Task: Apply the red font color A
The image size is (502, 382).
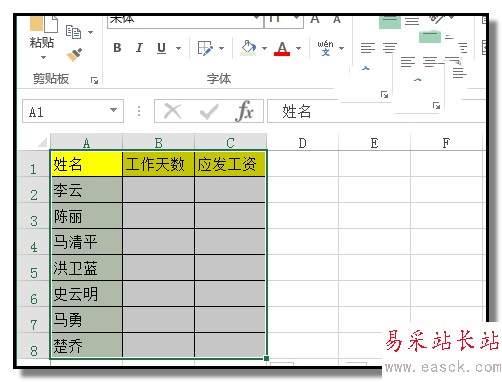Action: (282, 48)
